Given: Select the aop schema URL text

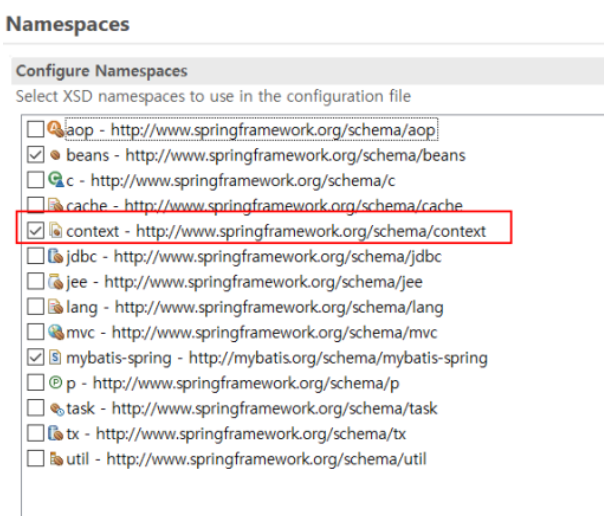Looking at the screenshot, I should (x=273, y=130).
